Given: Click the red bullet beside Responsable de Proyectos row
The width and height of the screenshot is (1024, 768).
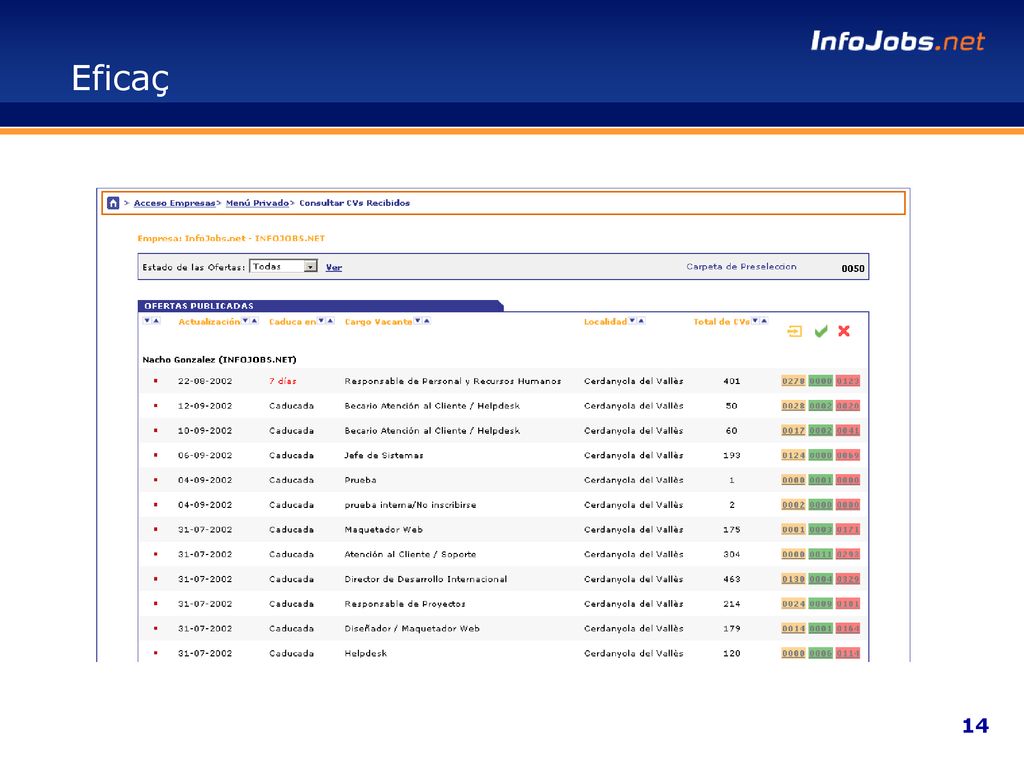Looking at the screenshot, I should 155,603.
